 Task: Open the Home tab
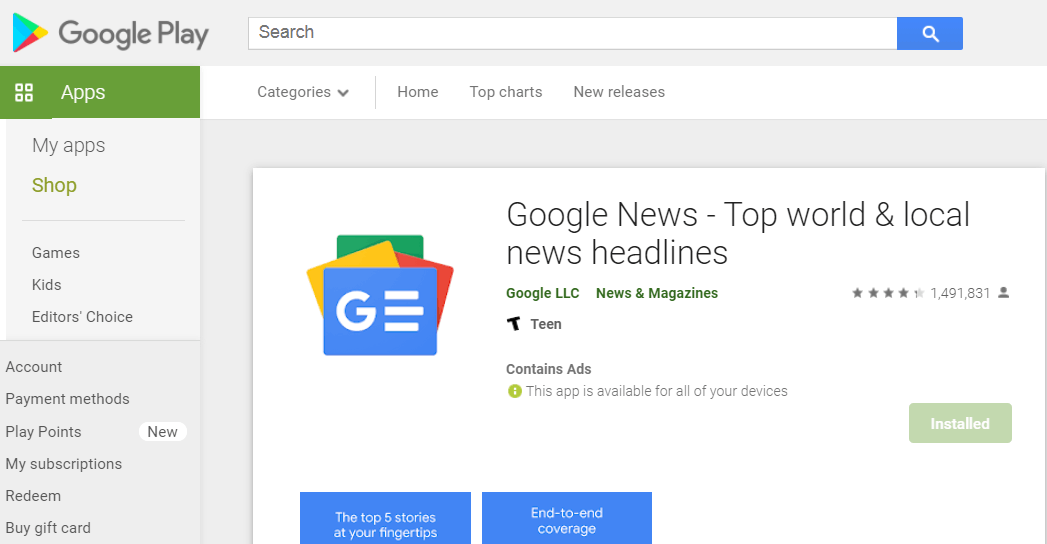(418, 92)
